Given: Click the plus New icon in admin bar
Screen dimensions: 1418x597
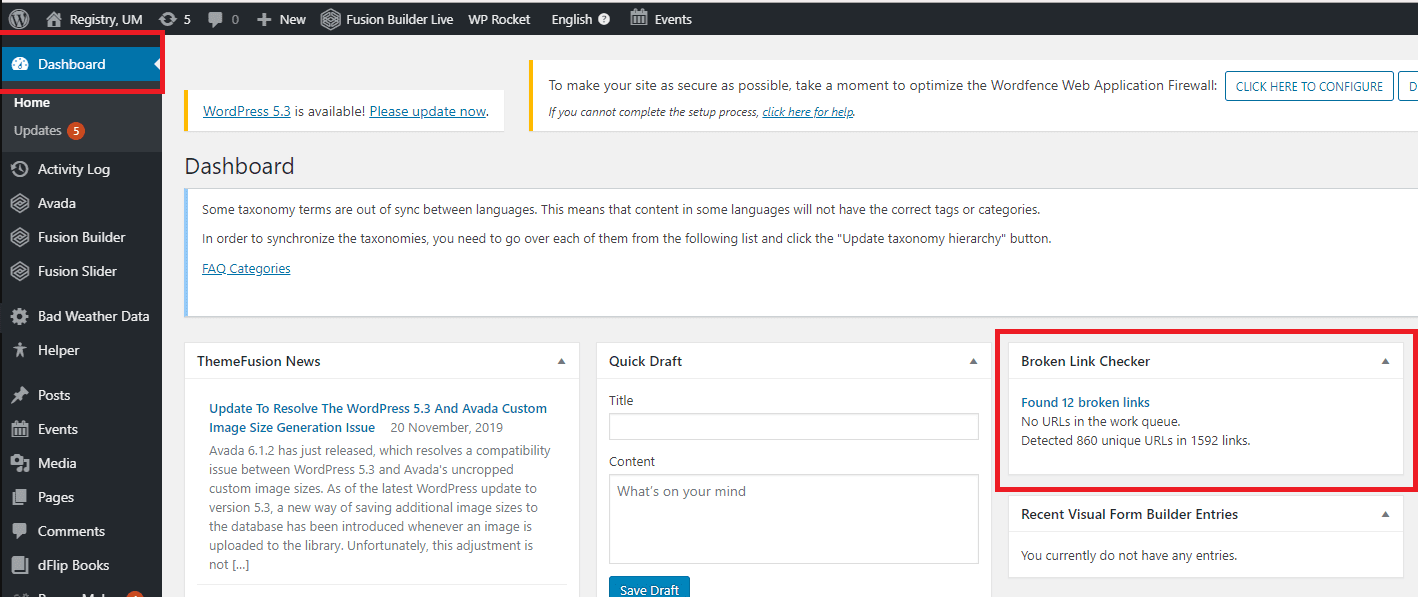Looking at the screenshot, I should (264, 19).
